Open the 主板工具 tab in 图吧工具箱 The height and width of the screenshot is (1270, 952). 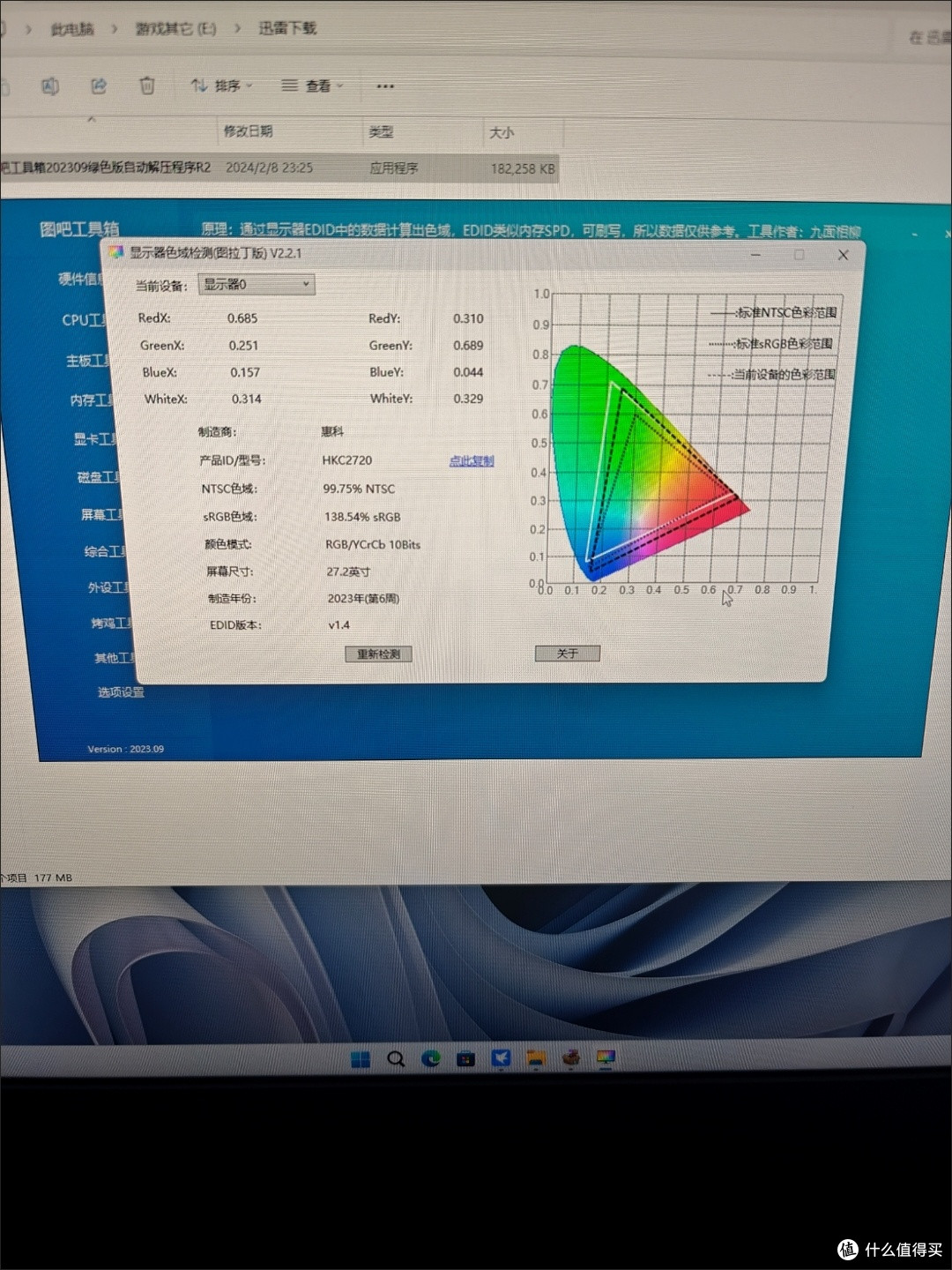click(x=88, y=361)
